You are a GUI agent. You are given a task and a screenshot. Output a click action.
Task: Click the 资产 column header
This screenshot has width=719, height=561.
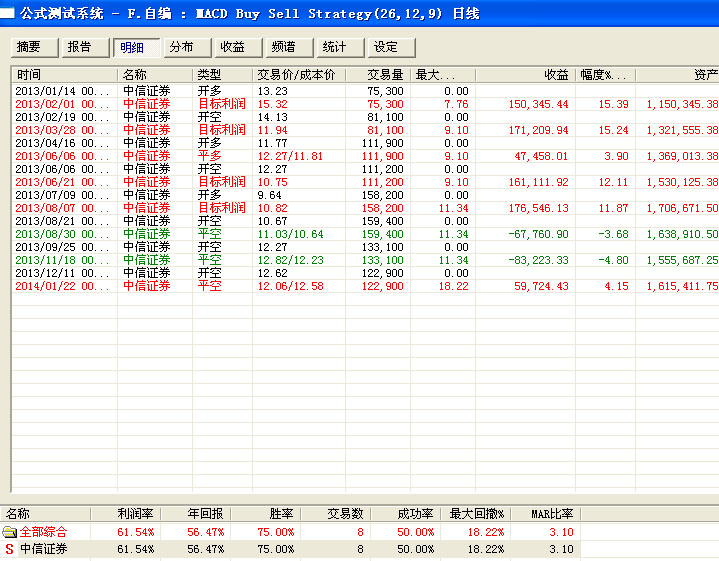(x=678, y=75)
